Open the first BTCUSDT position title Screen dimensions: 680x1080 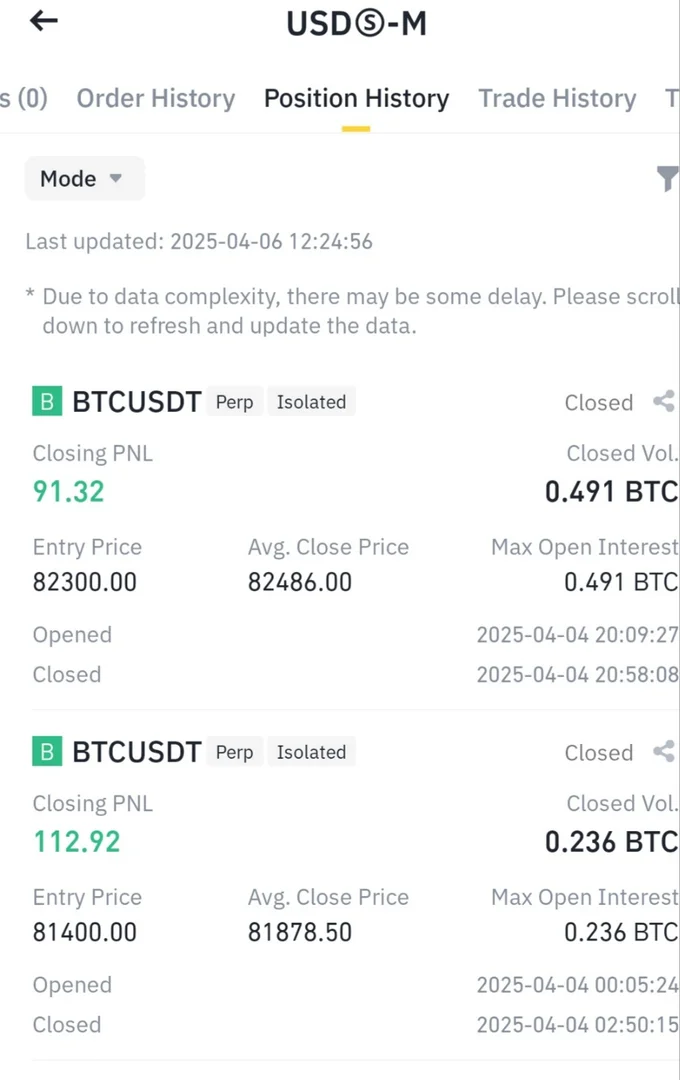point(137,402)
